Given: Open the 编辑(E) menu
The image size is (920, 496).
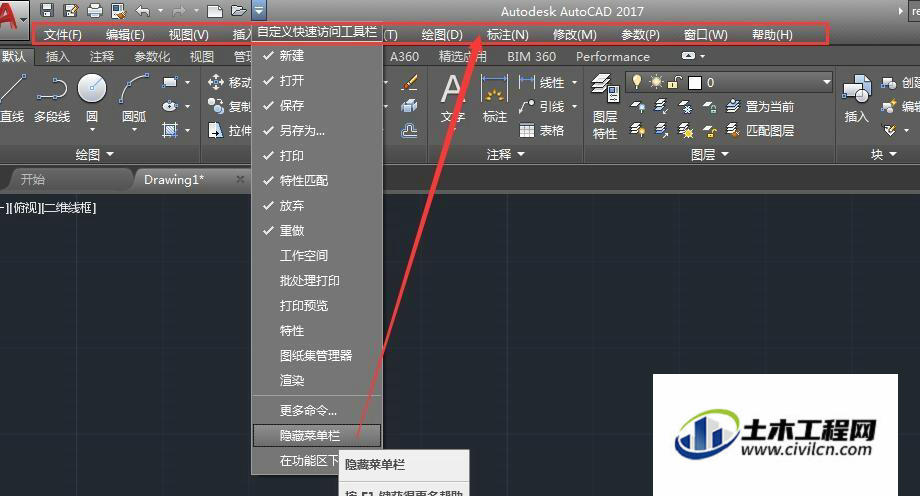Looking at the screenshot, I should [x=125, y=35].
